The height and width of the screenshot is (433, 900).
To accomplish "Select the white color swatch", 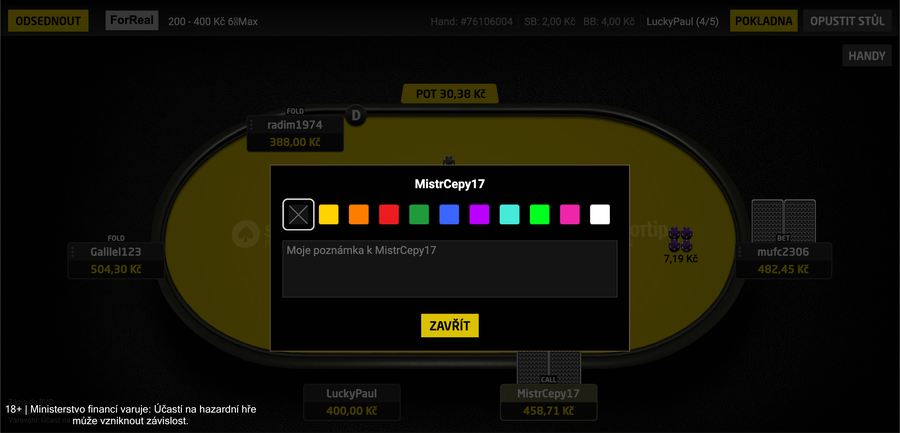I will pyautogui.click(x=600, y=214).
